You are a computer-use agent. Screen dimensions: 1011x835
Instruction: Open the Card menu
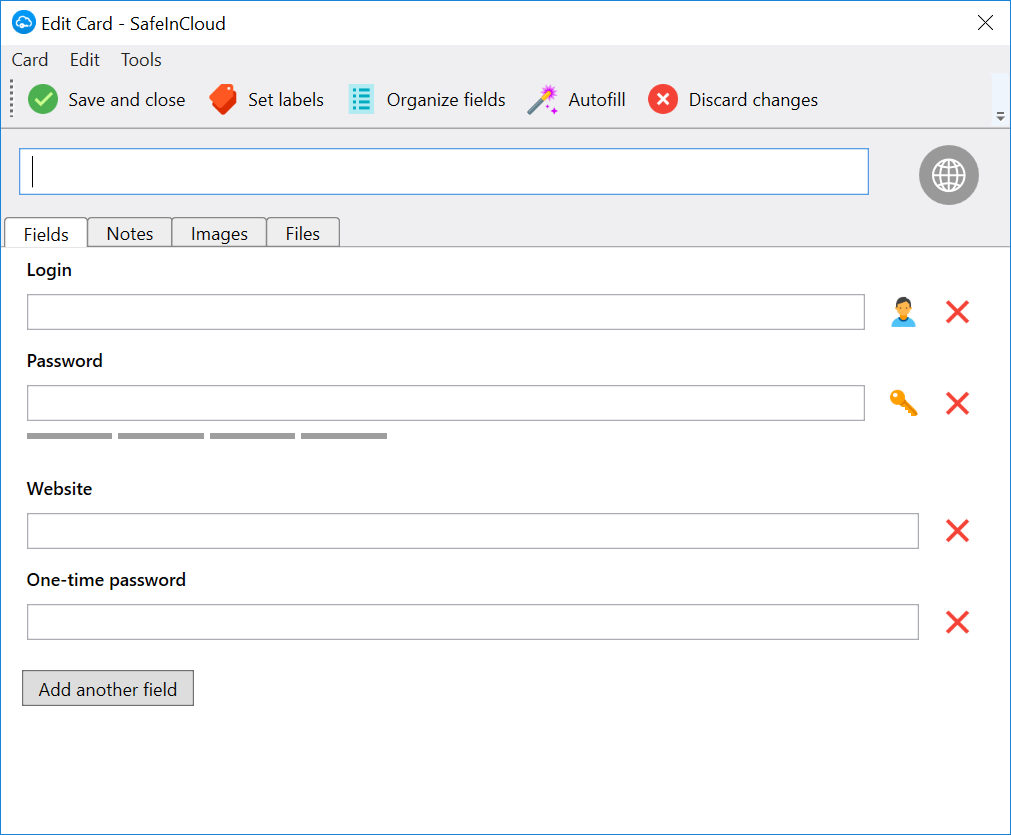(30, 60)
